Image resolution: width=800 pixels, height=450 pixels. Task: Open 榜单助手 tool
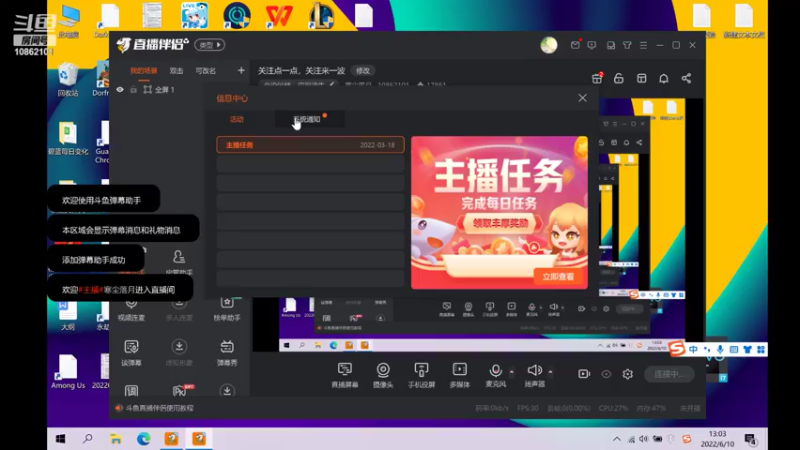click(227, 309)
